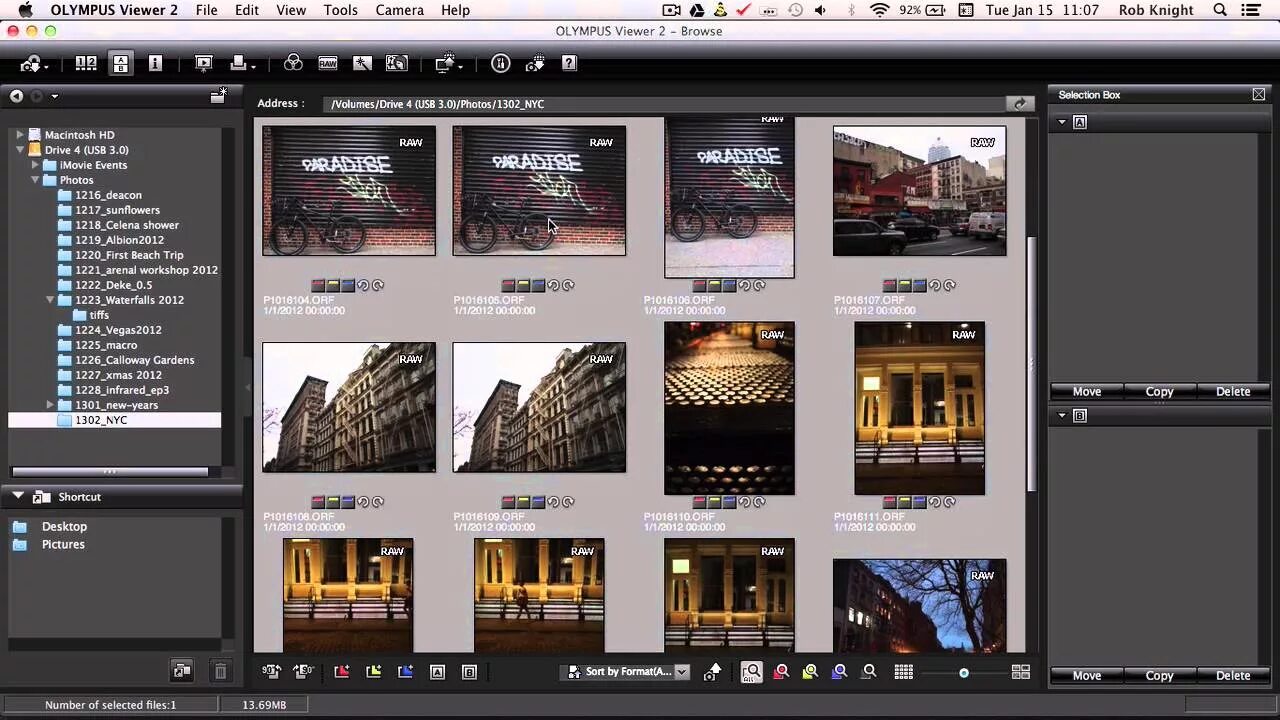Screen dimensions: 1280x720
Task: Start the slideshow from the toolbar
Action: 204,64
